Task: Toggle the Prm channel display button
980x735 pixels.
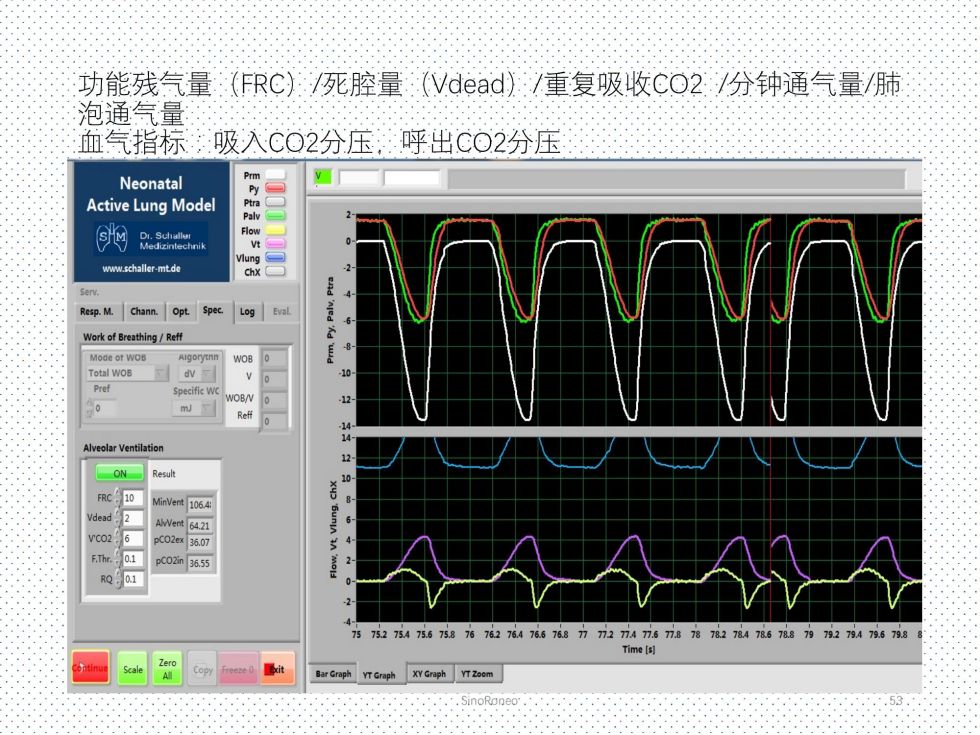Action: 275,174
